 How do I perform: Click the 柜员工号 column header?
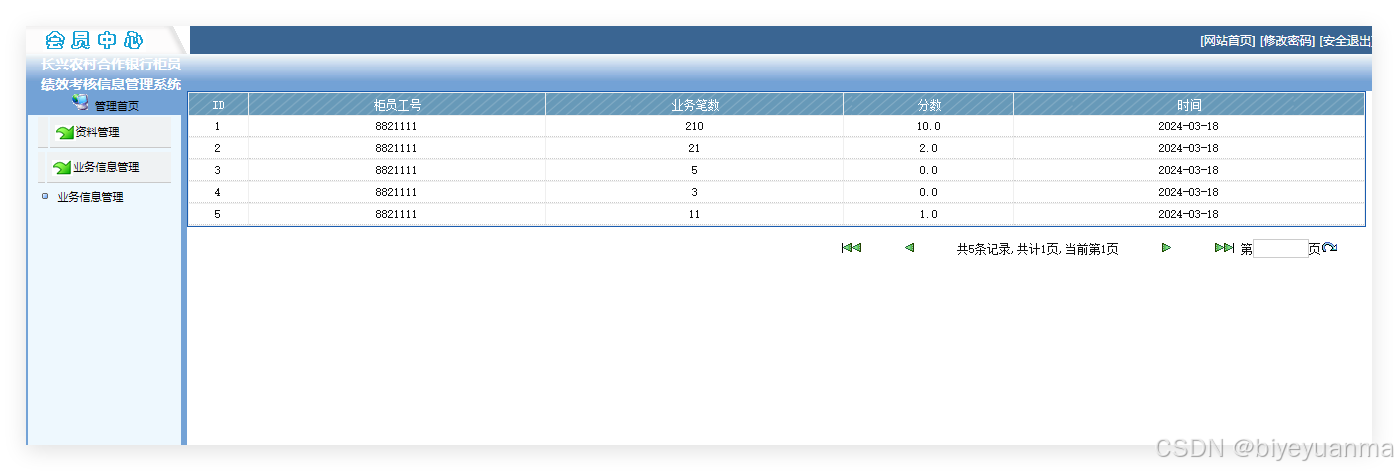(397, 105)
